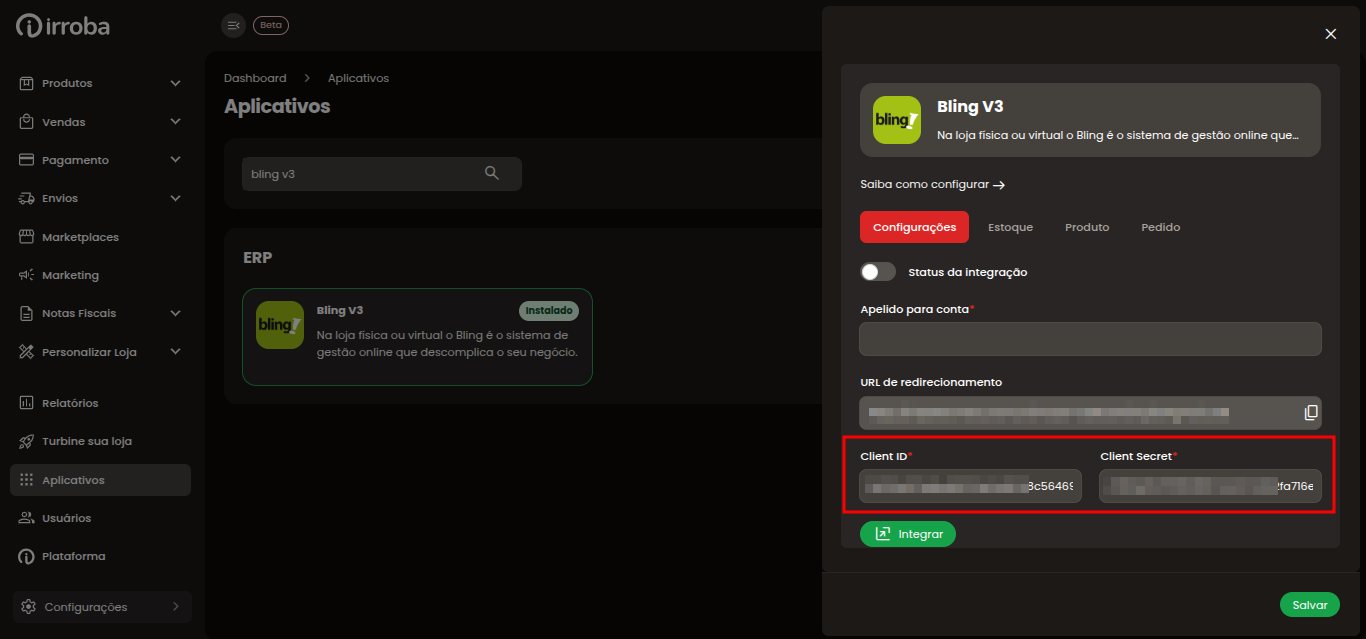Click the Client Secret input field
The width and height of the screenshot is (1366, 639).
(1210, 486)
